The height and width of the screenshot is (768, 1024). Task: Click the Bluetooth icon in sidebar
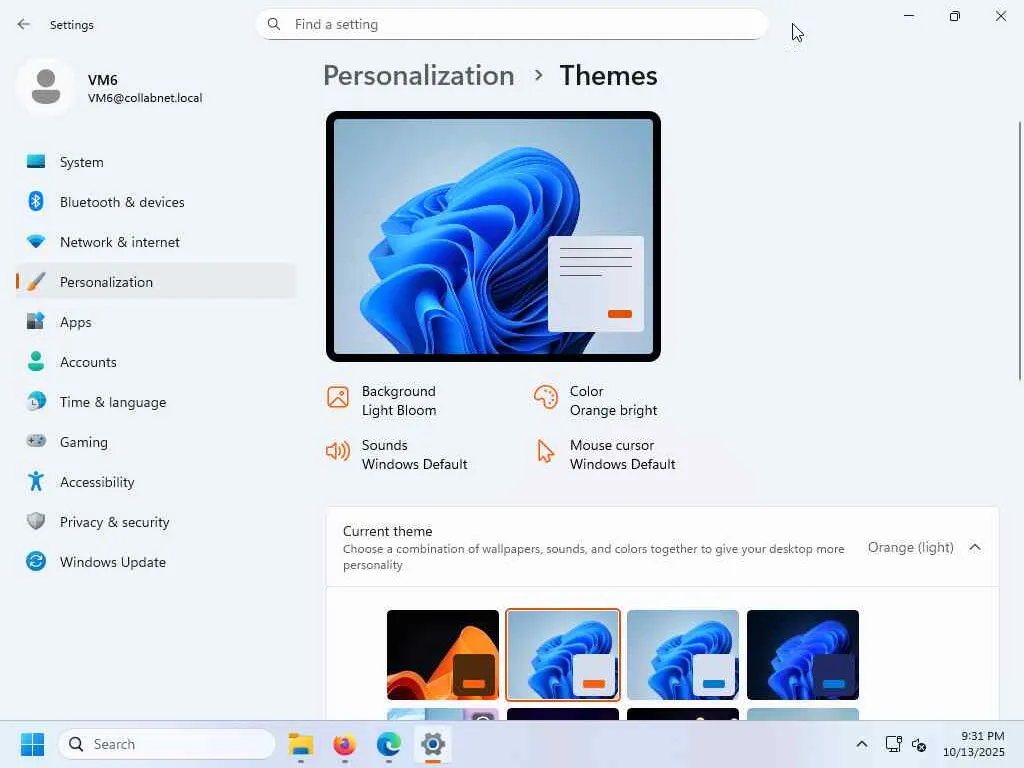[x=36, y=201]
